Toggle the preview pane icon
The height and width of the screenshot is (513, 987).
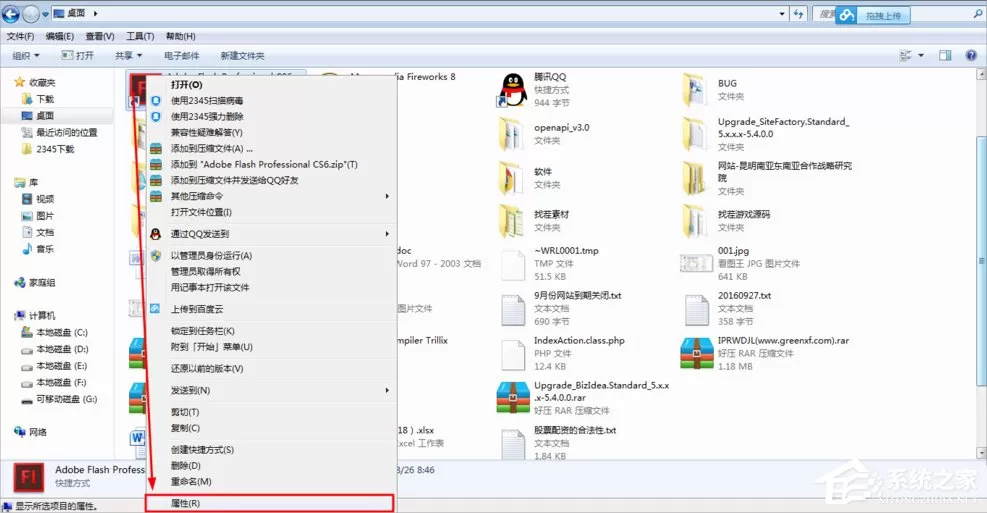[945, 55]
